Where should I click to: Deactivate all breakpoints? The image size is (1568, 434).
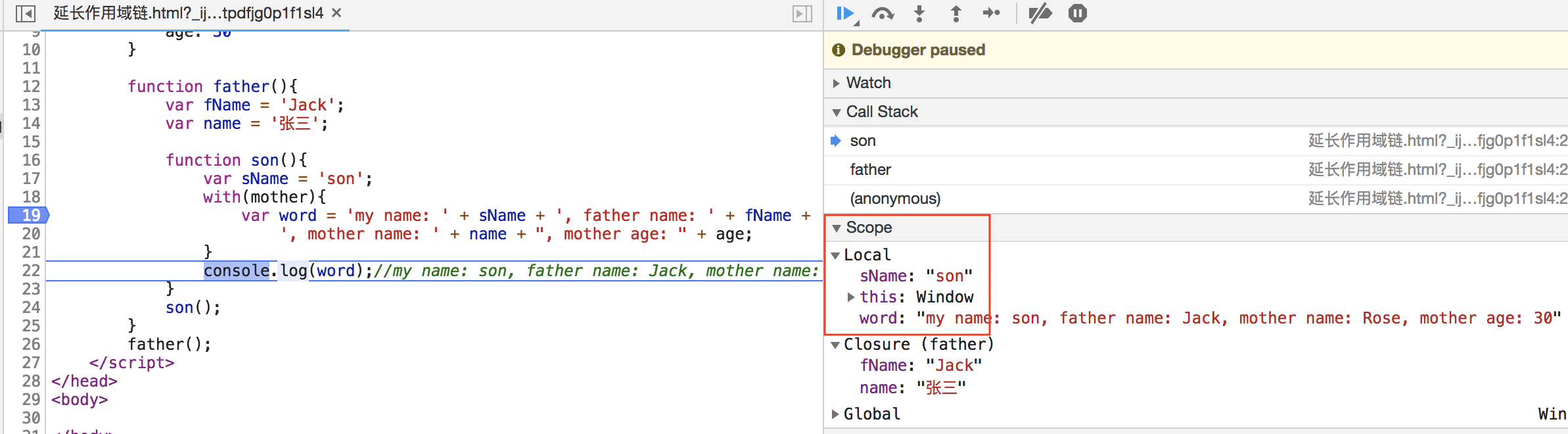pyautogui.click(x=1040, y=13)
